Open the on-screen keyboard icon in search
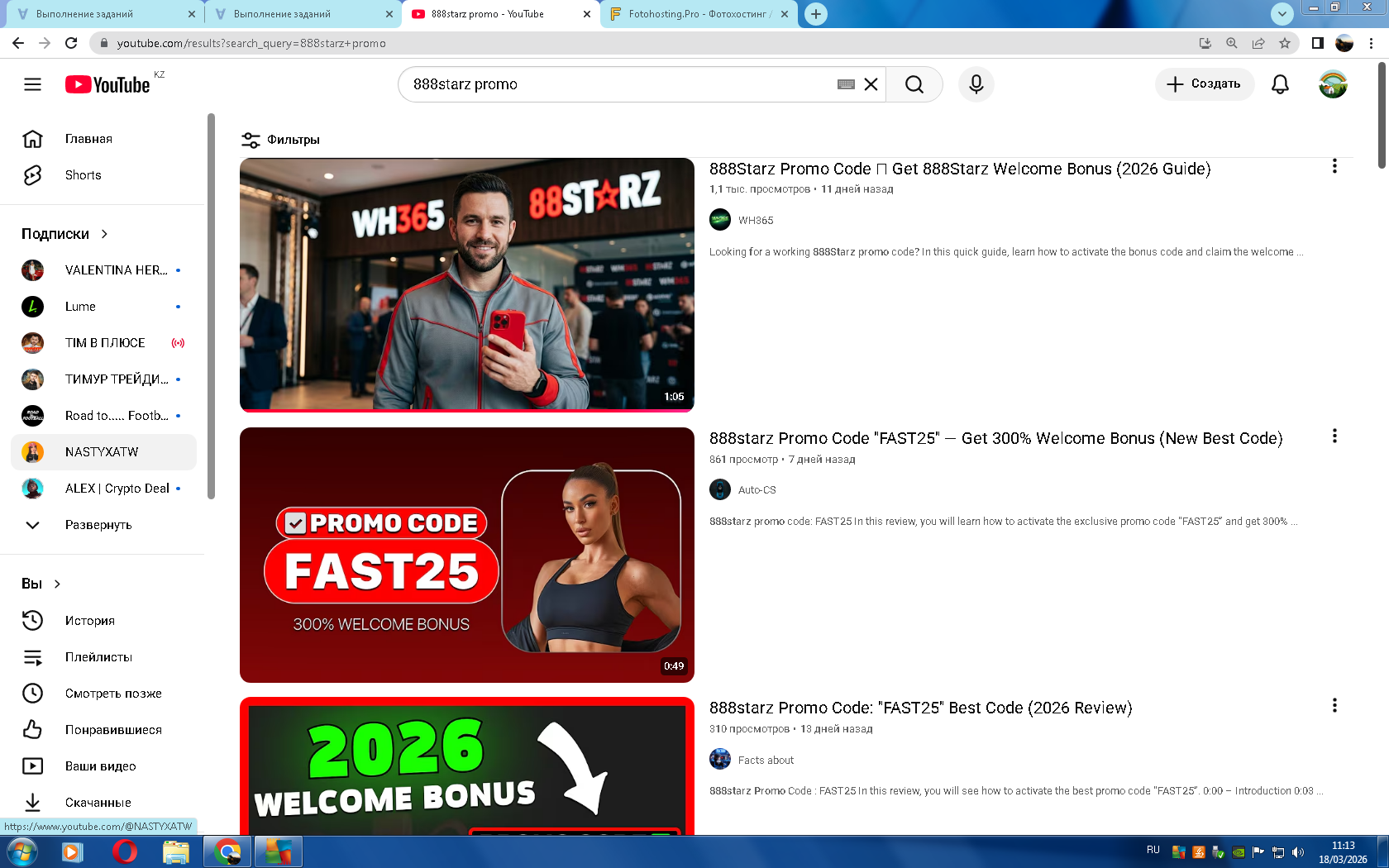The image size is (1389, 868). pos(846,84)
